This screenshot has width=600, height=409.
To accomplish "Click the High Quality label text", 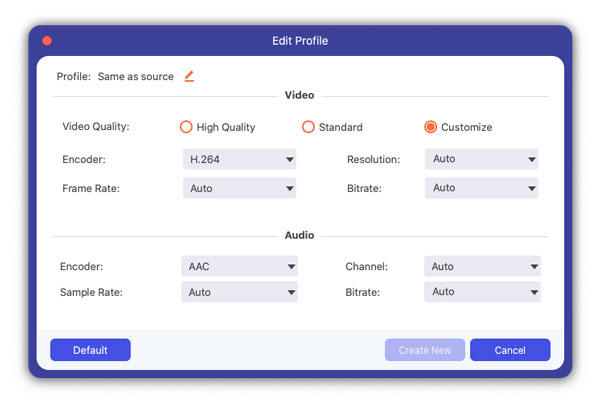I will tap(226, 127).
